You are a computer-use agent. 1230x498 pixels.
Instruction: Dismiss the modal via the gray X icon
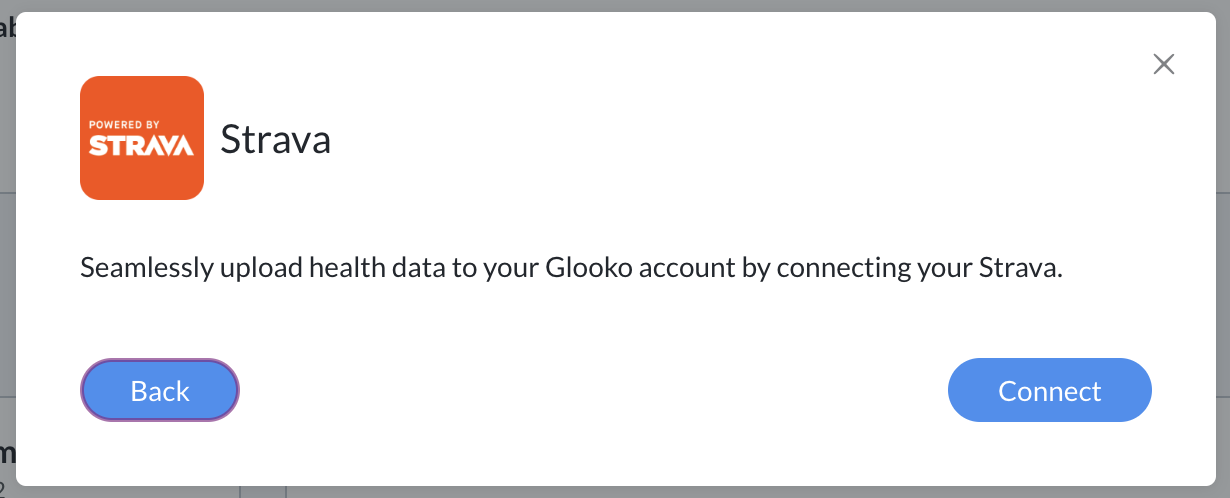coord(1163,65)
